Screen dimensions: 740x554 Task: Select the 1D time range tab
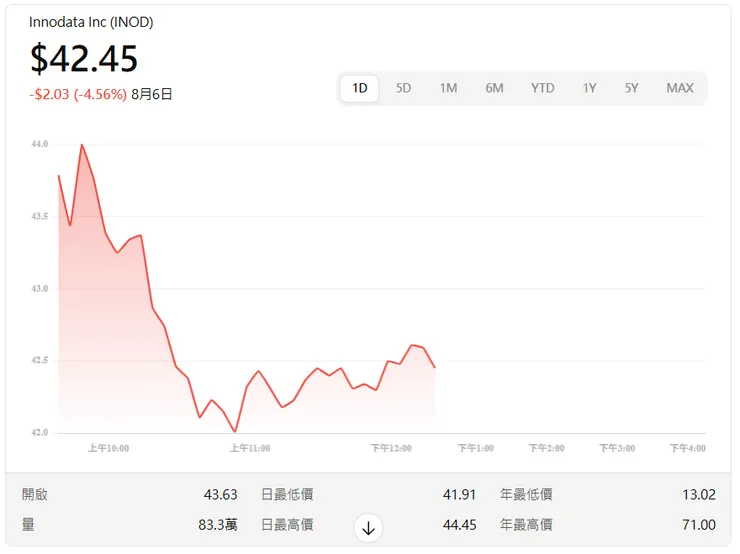tap(360, 88)
